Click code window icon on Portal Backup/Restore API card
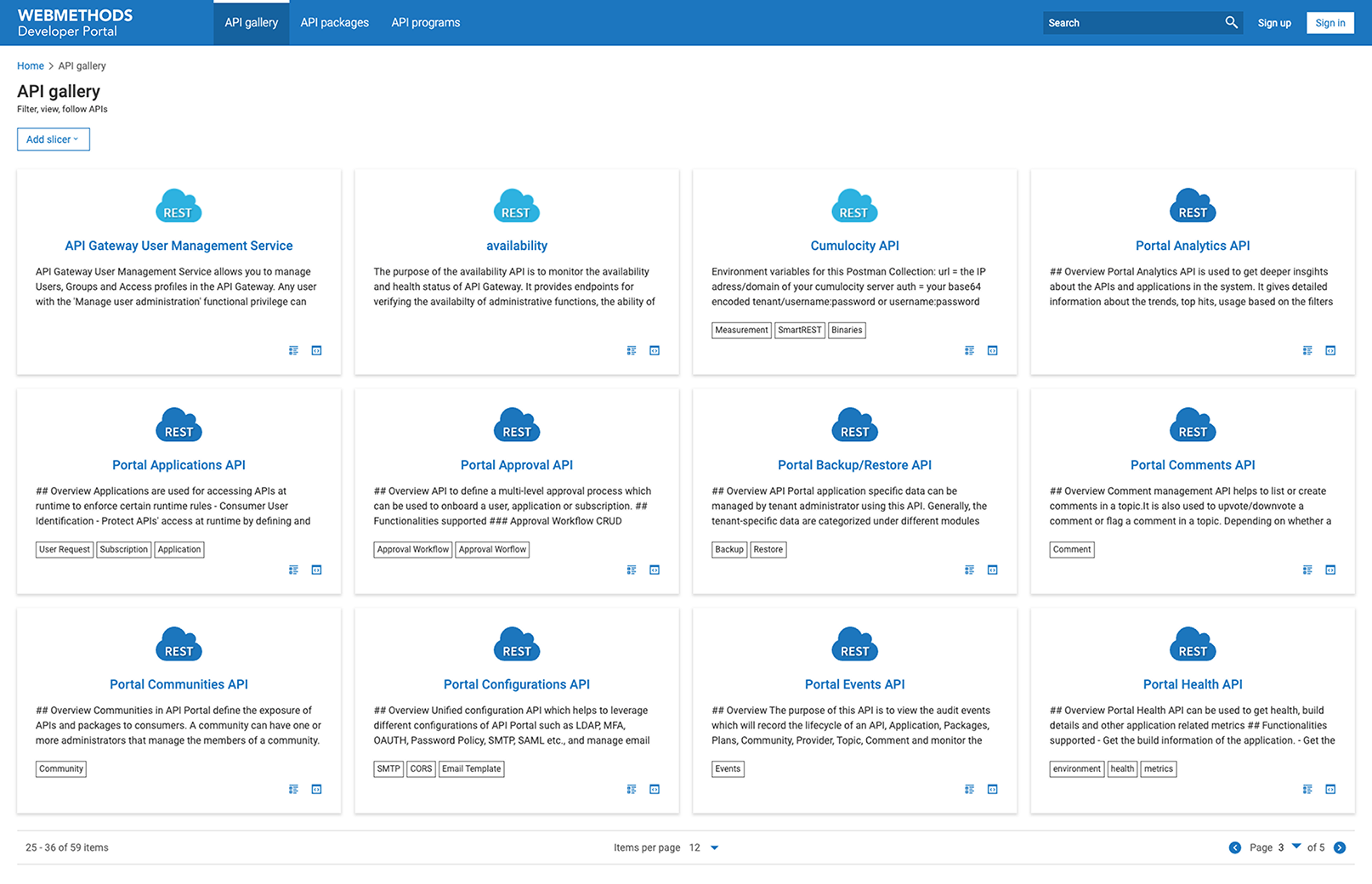 click(992, 569)
